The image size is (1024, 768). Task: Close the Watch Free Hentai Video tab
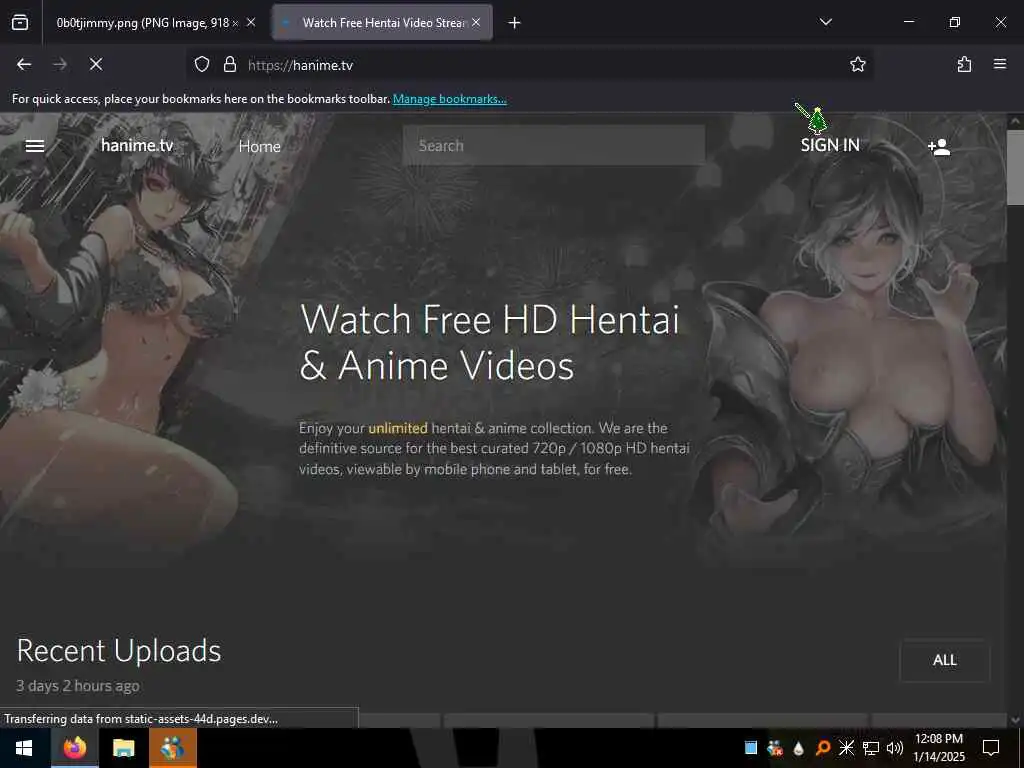coord(476,22)
